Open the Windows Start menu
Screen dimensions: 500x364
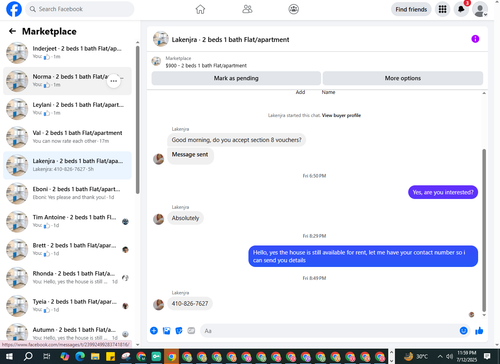tap(9, 357)
